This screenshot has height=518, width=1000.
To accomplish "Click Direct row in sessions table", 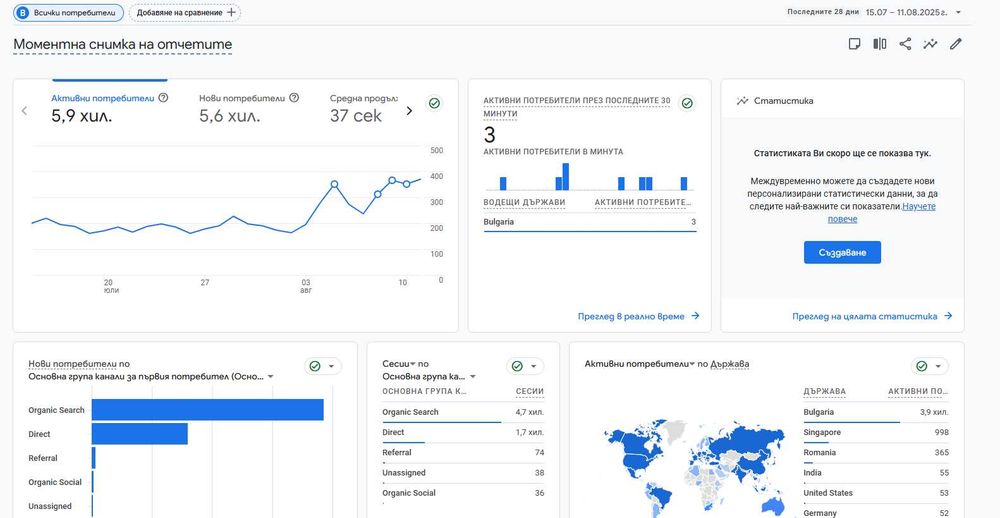I will [x=463, y=433].
